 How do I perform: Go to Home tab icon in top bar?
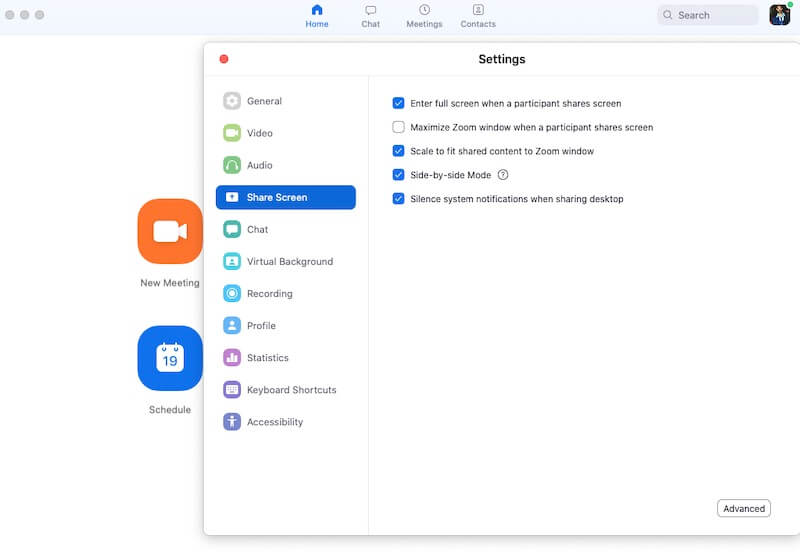pos(317,10)
